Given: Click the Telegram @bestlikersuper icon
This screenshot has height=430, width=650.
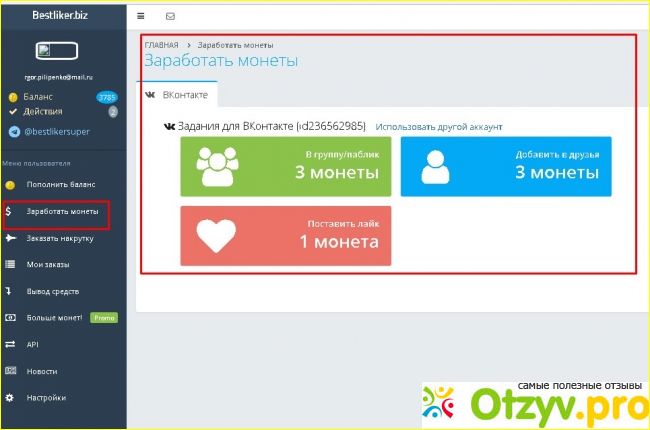Looking at the screenshot, I should pos(14,131).
